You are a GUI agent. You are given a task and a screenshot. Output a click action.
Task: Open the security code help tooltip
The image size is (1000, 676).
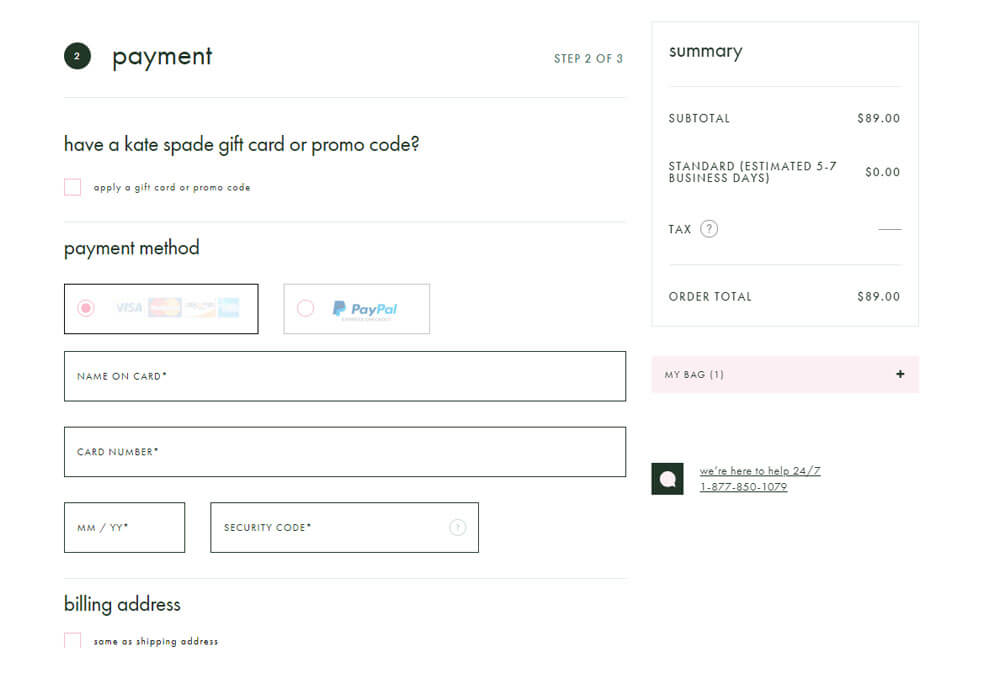[x=457, y=527]
